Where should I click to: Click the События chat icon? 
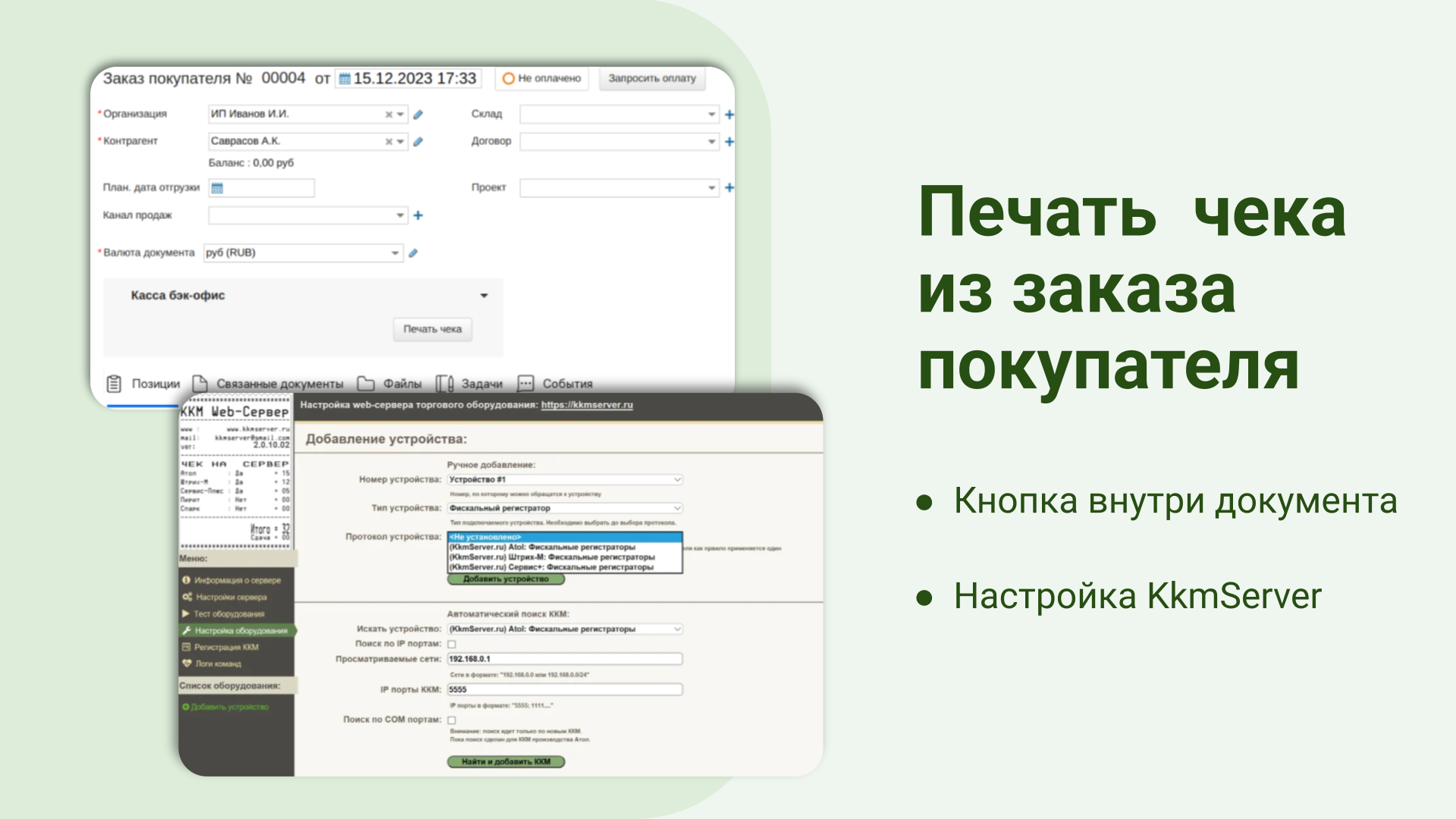click(526, 384)
